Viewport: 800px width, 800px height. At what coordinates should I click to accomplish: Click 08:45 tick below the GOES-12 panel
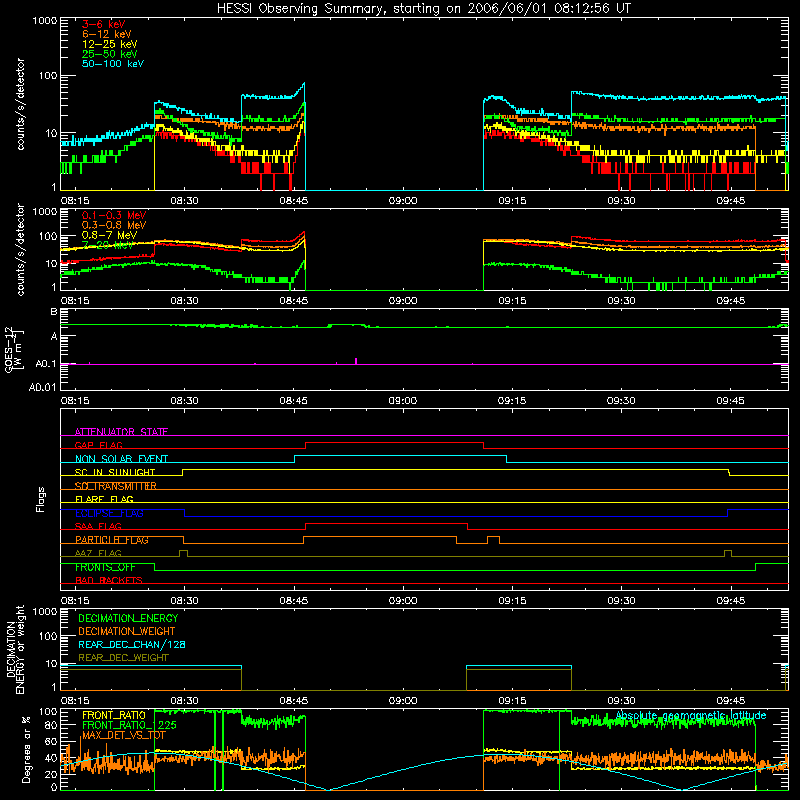(x=293, y=401)
